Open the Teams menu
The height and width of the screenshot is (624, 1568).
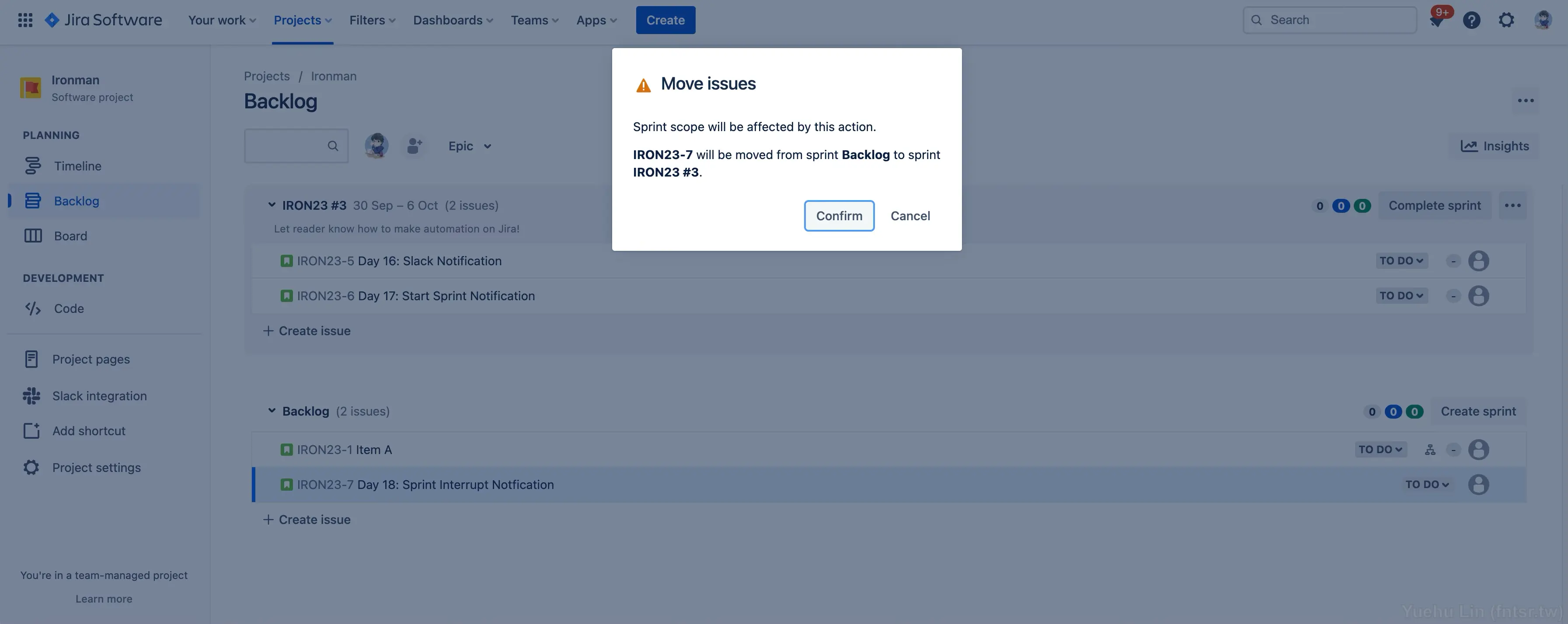point(534,20)
